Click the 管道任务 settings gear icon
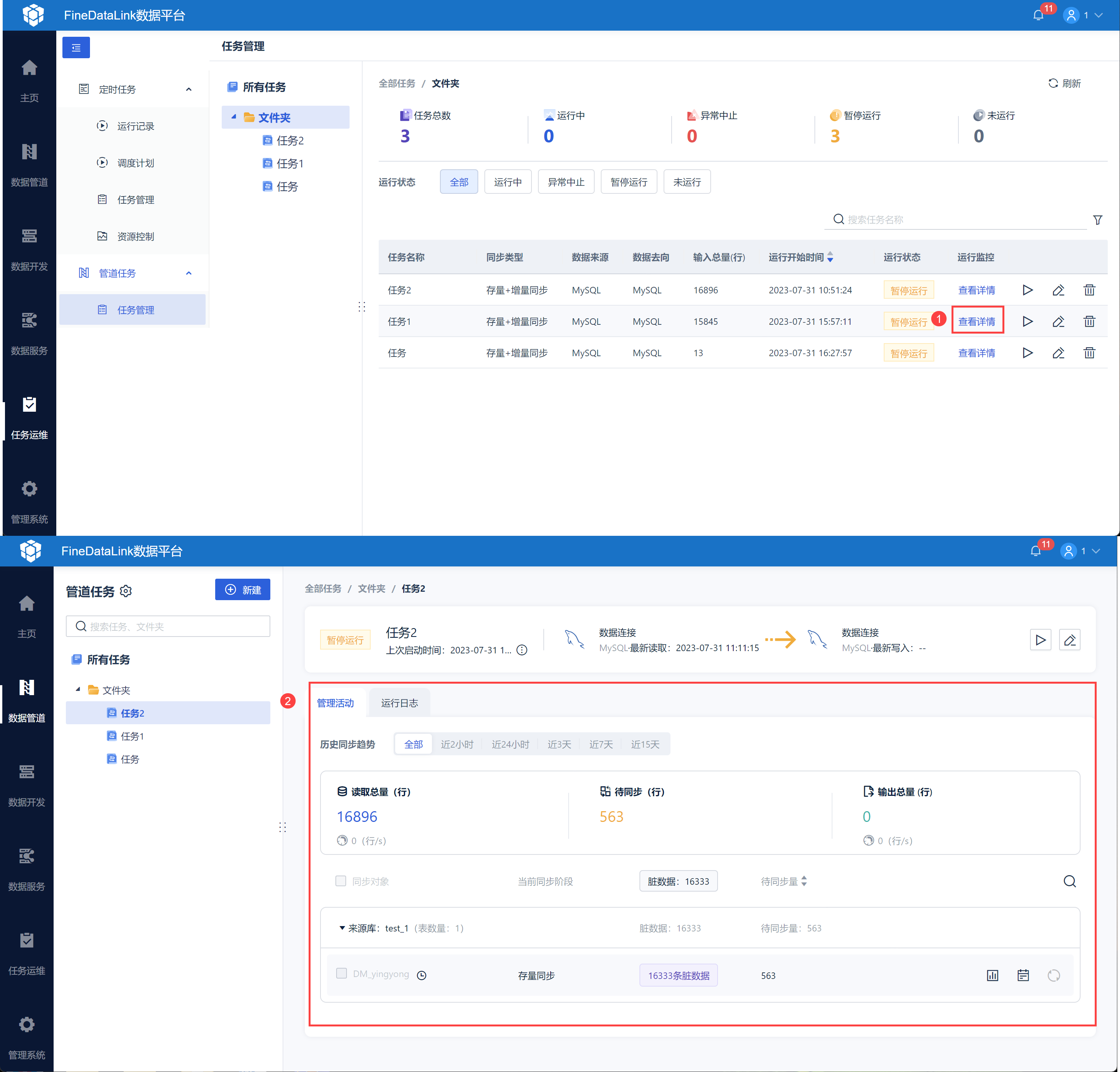This screenshot has height=1072, width=1120. coord(126,591)
